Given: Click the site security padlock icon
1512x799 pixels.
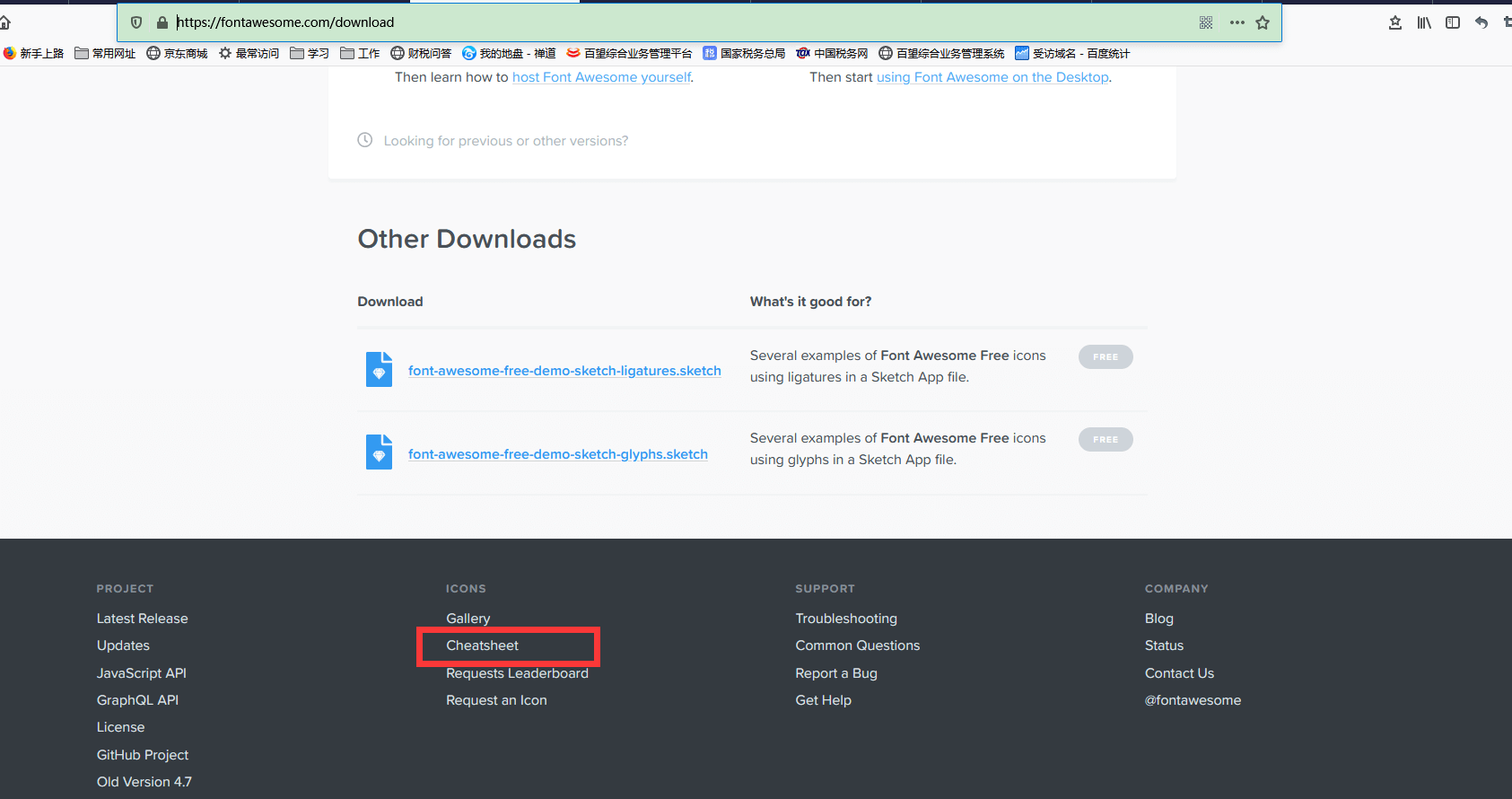Looking at the screenshot, I should tap(162, 22).
